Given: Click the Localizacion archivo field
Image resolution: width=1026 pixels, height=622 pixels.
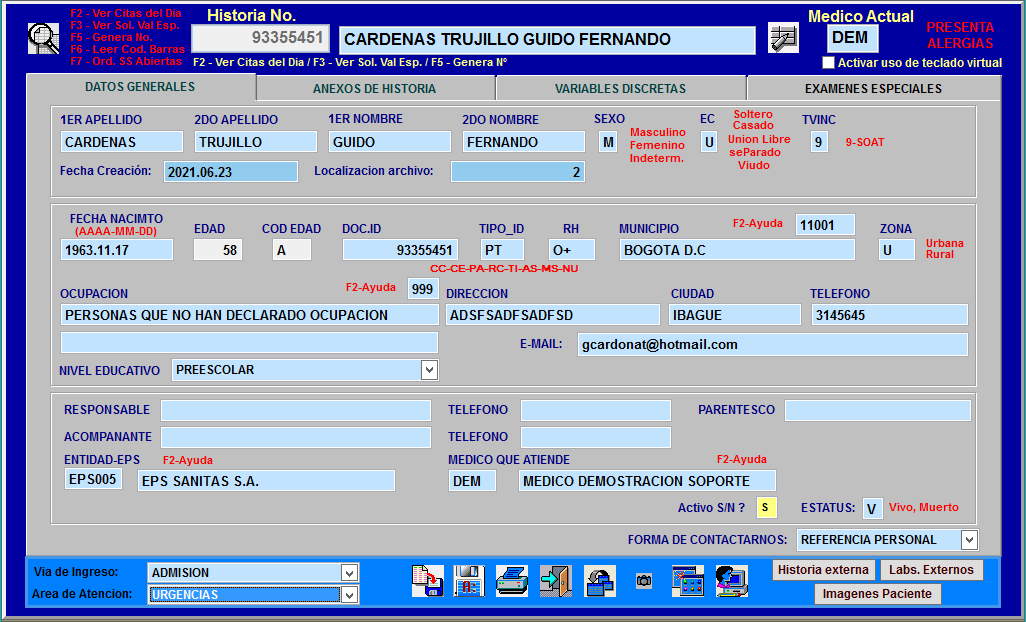Looking at the screenshot, I should pyautogui.click(x=518, y=172).
